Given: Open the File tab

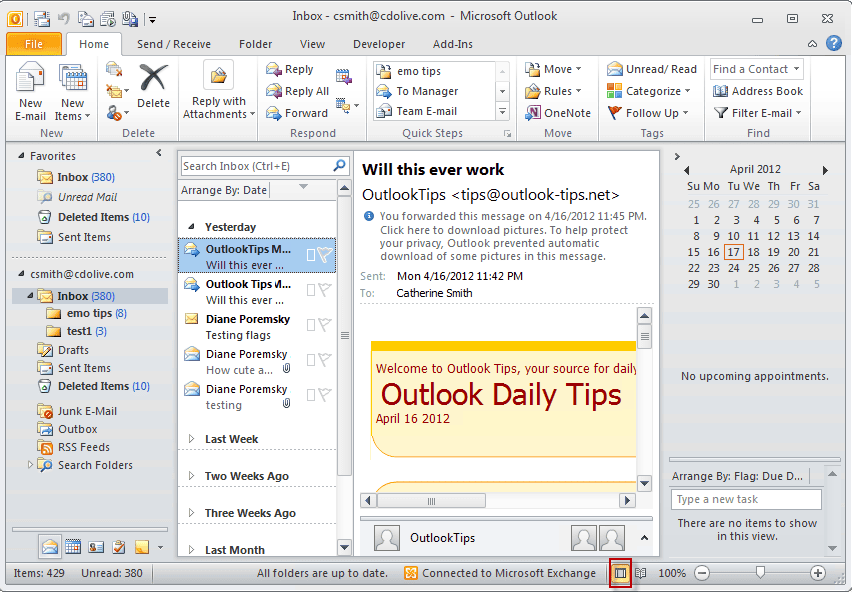Looking at the screenshot, I should tap(34, 44).
